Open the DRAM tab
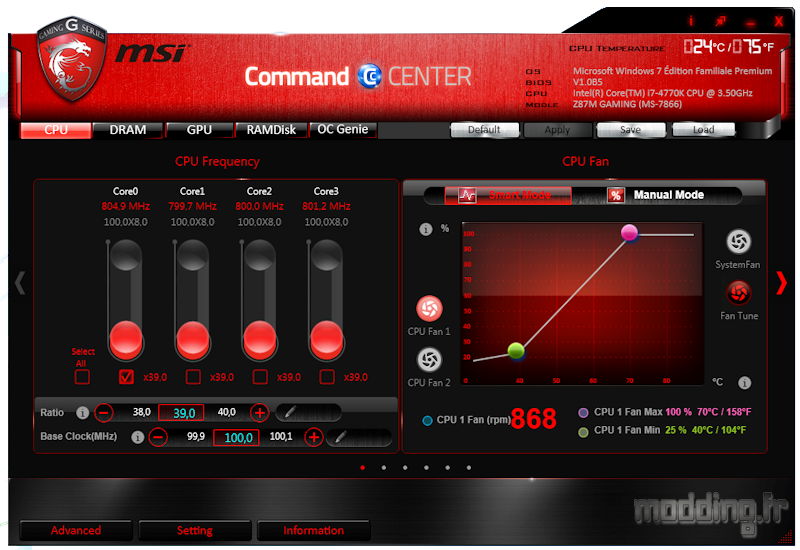This screenshot has width=800, height=550. 128,130
